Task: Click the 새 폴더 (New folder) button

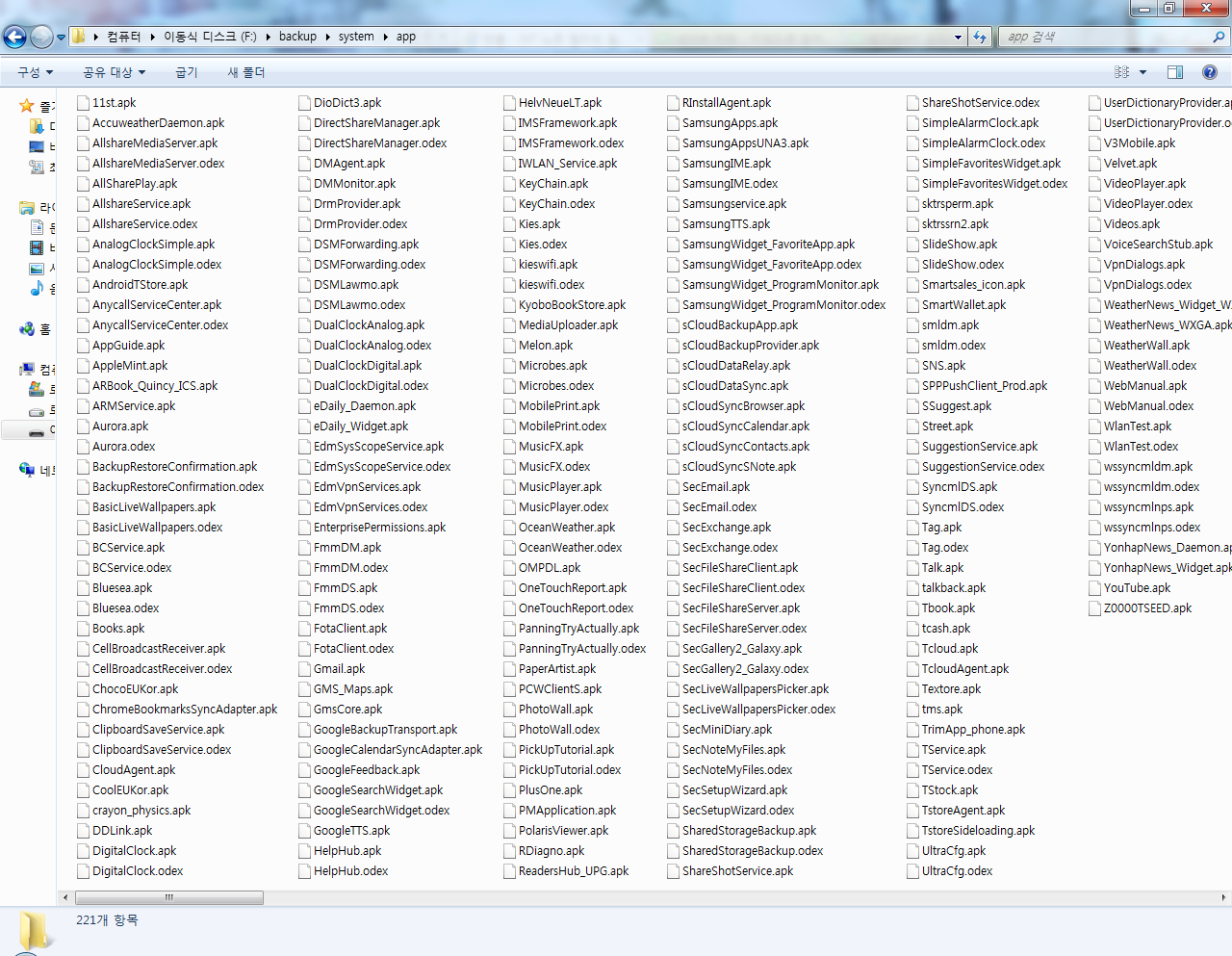Action: pyautogui.click(x=246, y=72)
